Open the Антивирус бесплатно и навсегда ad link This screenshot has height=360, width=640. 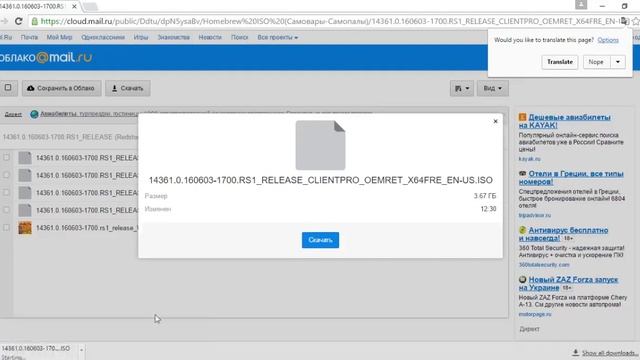563,234
